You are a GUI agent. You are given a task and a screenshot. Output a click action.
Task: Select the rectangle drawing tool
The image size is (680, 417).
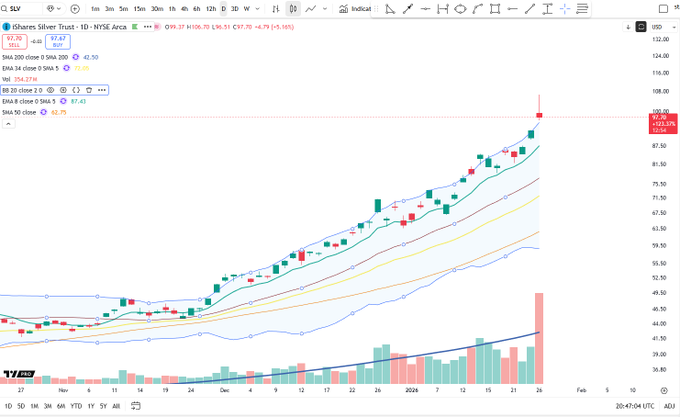(x=495, y=9)
